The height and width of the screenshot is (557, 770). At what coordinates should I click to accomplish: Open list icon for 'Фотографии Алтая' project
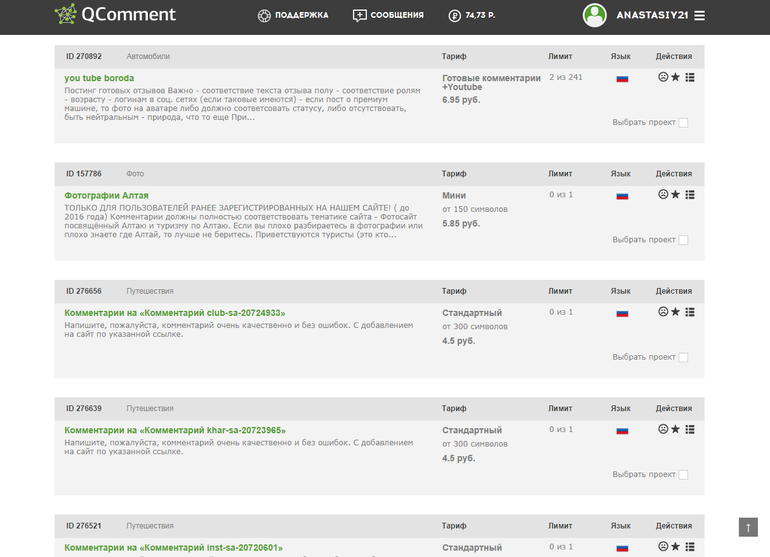(690, 195)
